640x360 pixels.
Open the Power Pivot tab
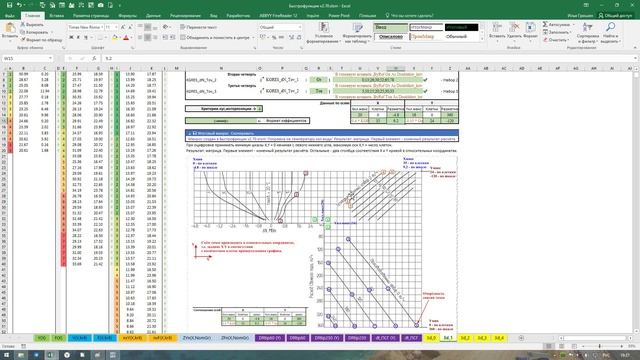click(339, 16)
